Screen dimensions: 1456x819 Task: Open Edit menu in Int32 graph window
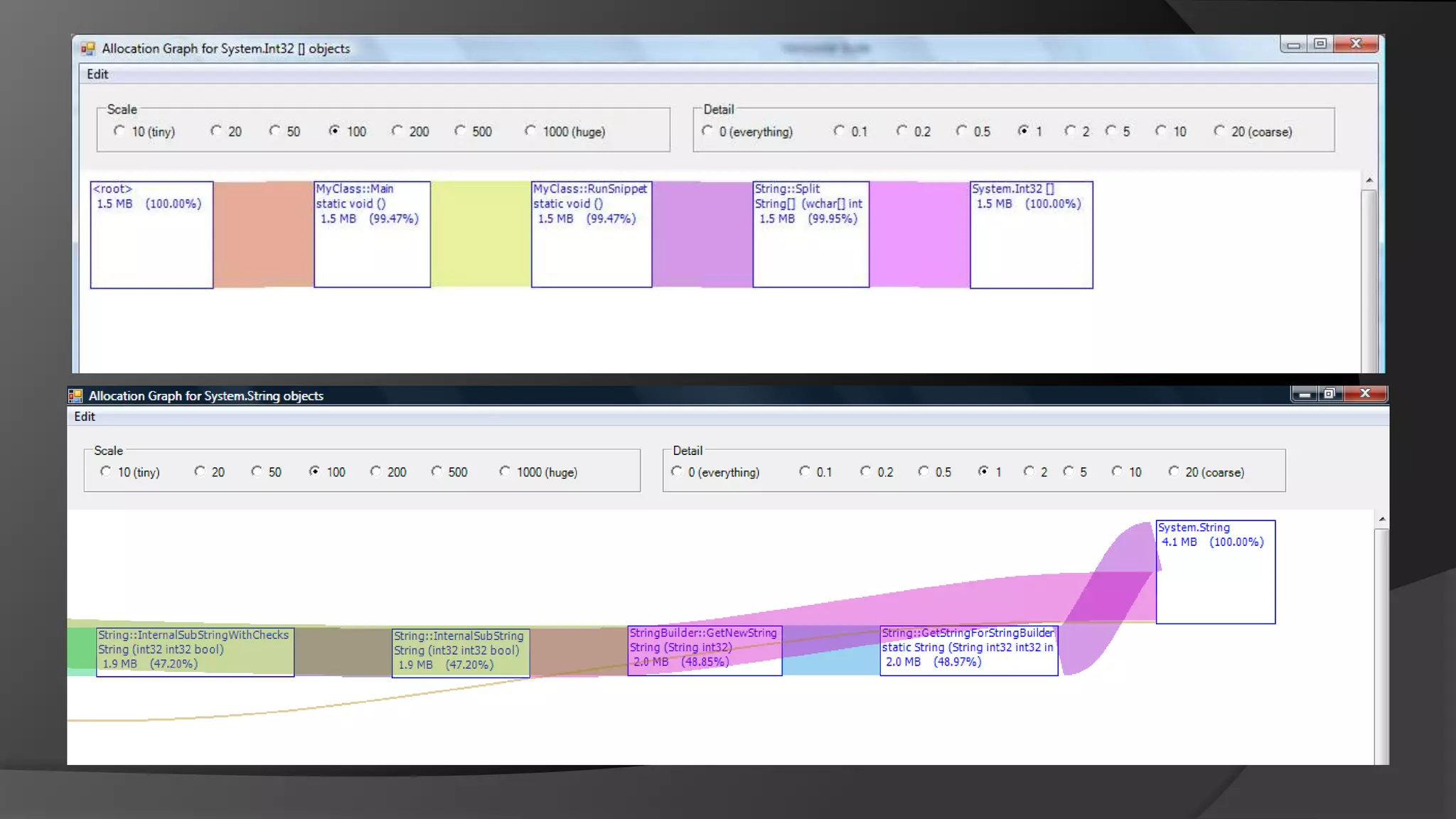(97, 74)
